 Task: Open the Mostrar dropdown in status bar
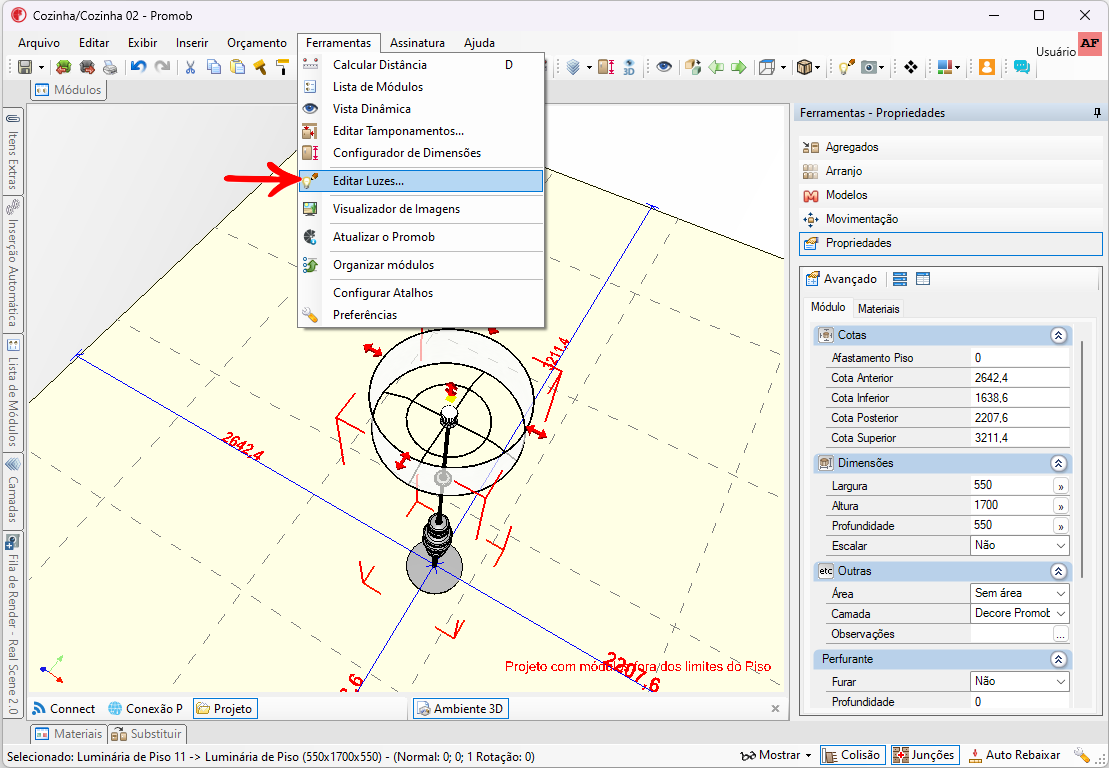click(x=776, y=755)
